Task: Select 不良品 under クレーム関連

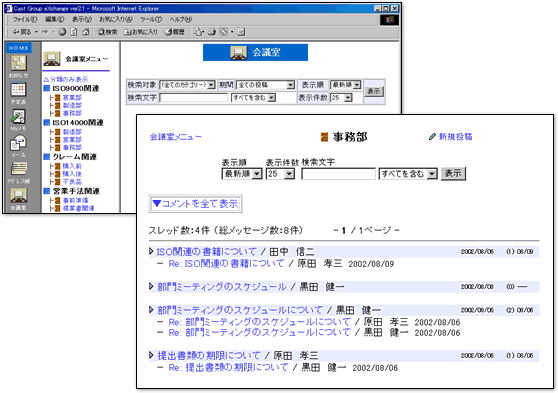Action: click(x=72, y=182)
